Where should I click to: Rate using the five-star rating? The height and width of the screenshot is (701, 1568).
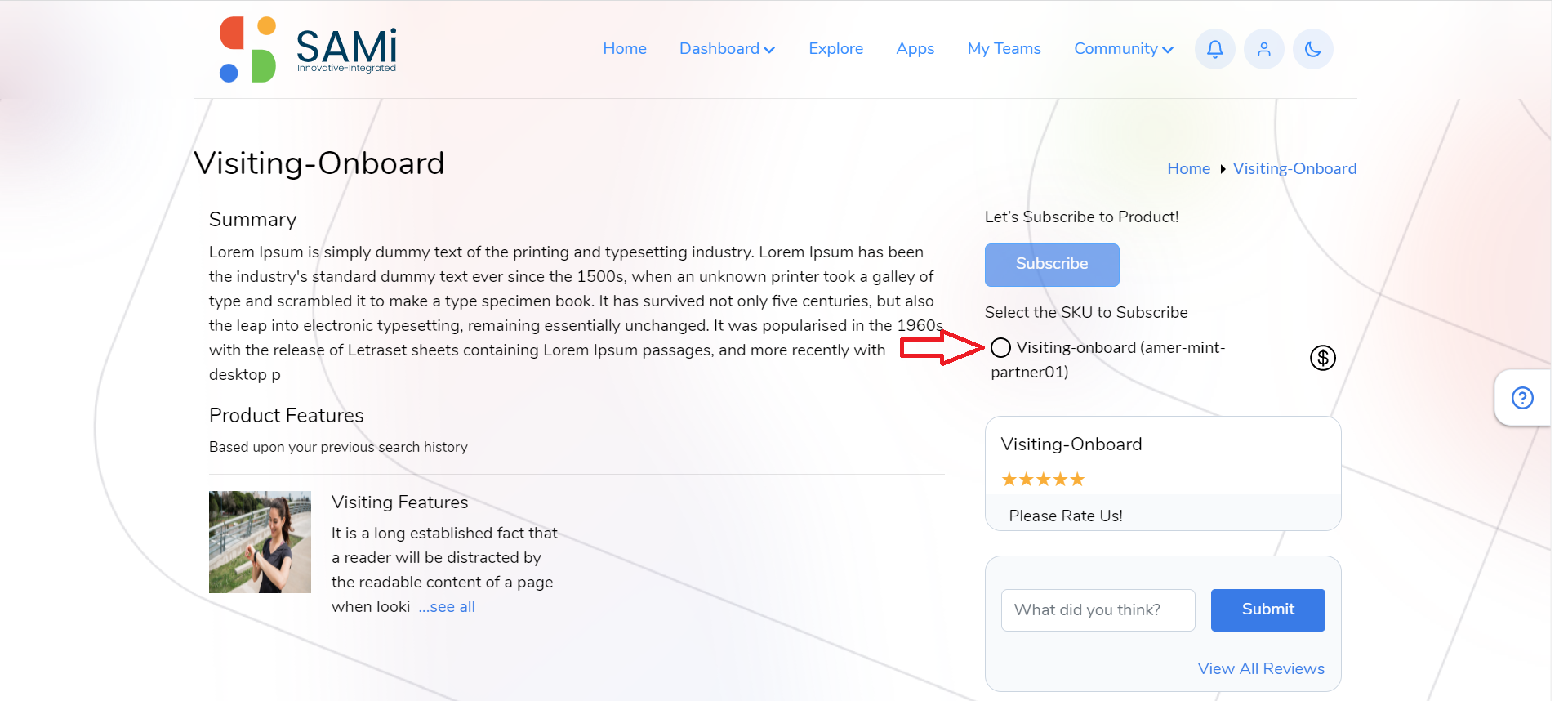1043,480
